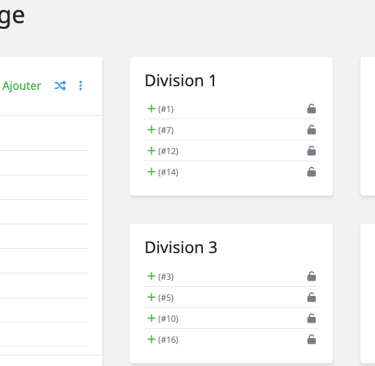Add participant to slot #3
The image size is (375, 366).
(x=151, y=276)
